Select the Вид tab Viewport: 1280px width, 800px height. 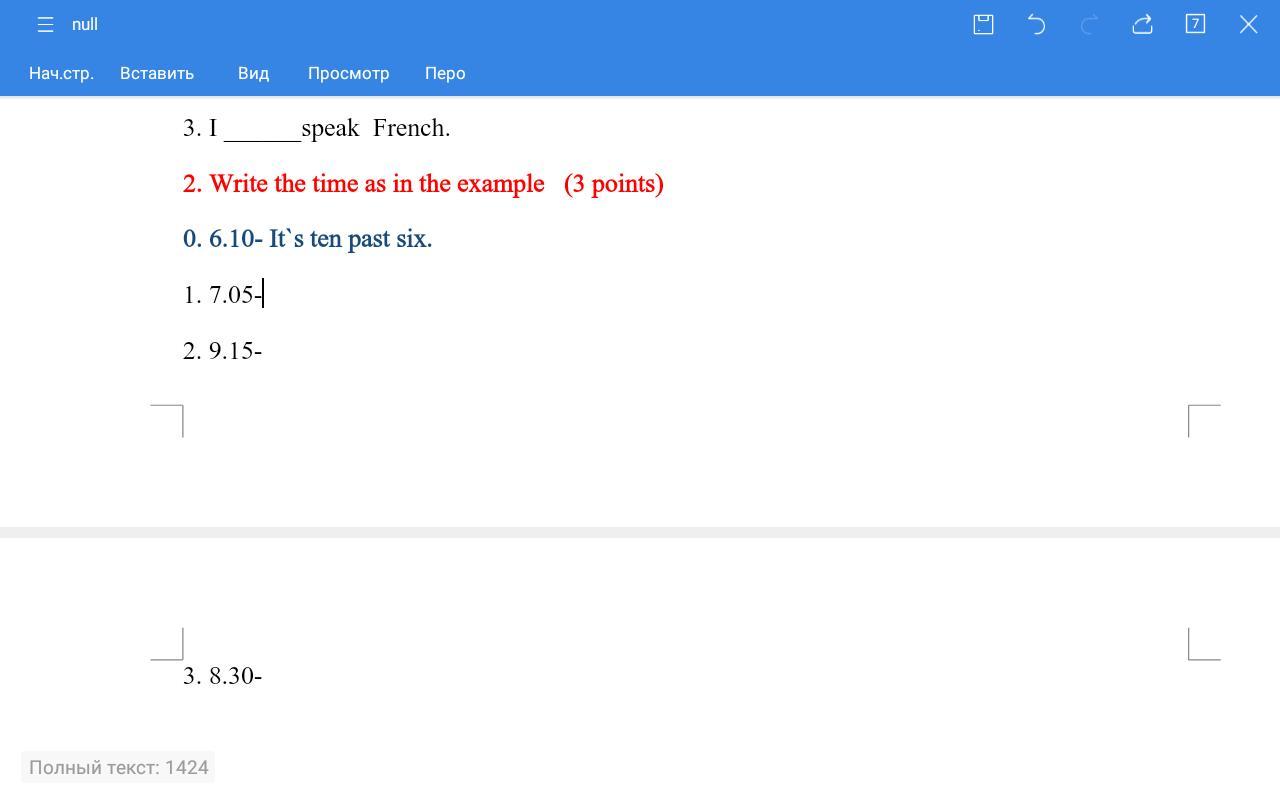253,73
